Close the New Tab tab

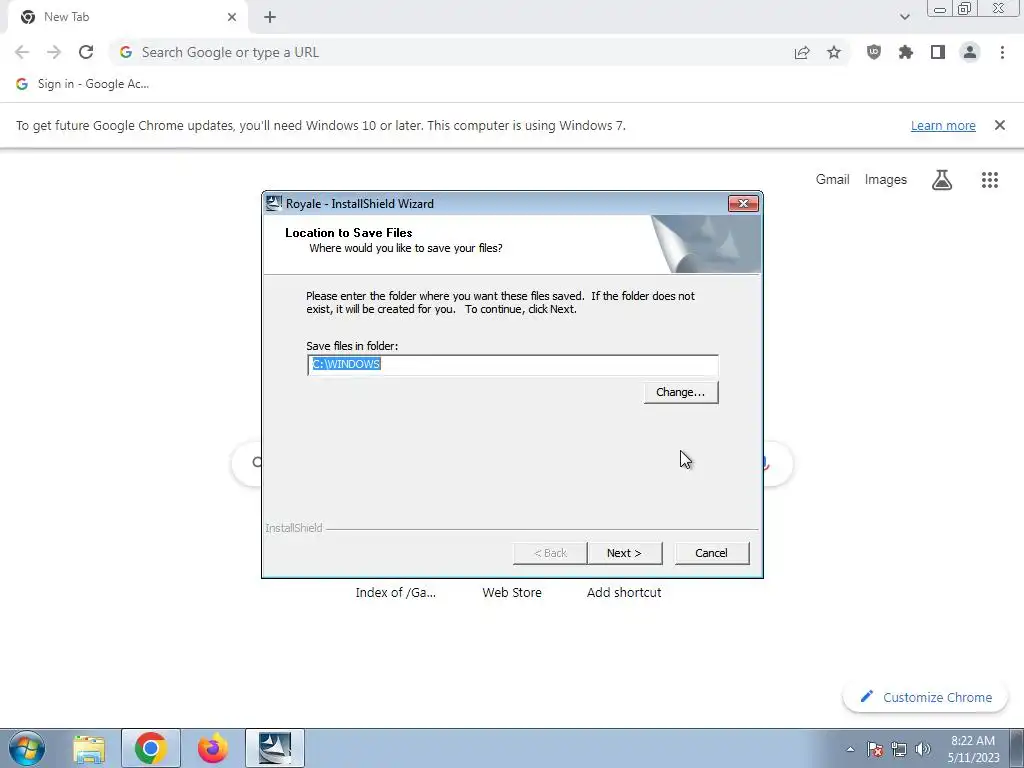[x=232, y=17]
